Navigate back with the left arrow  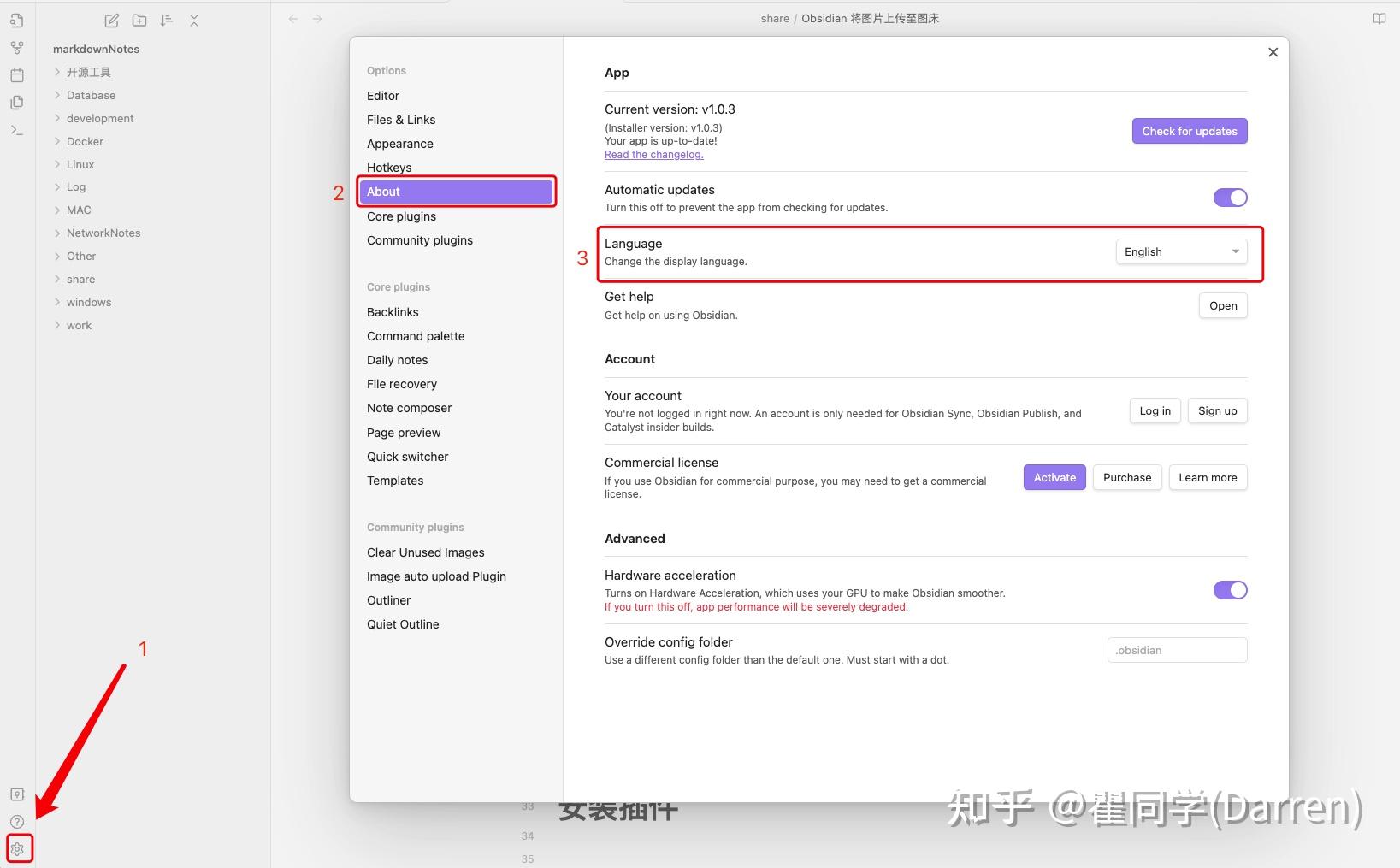tap(293, 18)
